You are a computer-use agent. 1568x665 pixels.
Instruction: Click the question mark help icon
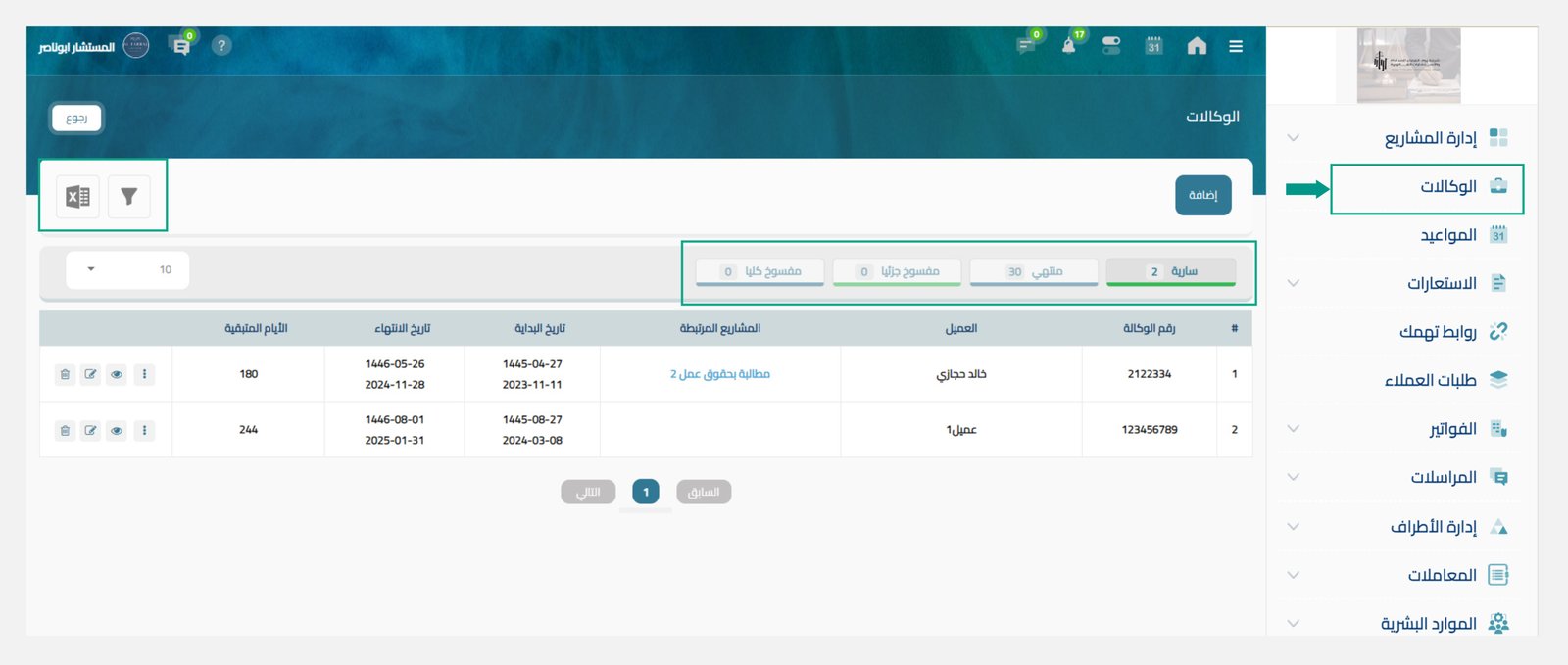[221, 45]
